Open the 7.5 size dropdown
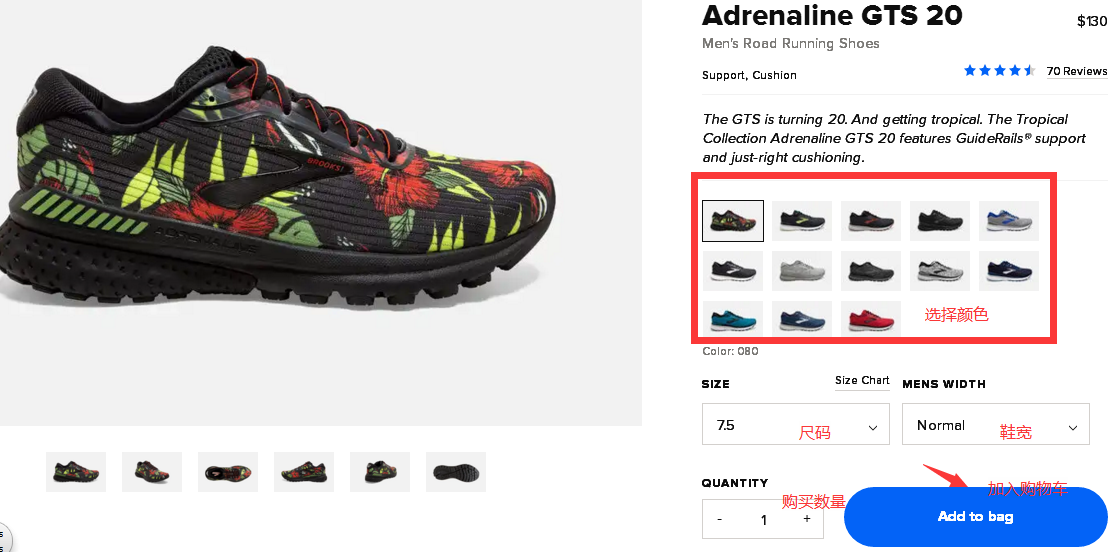Image resolution: width=1112 pixels, height=552 pixels. 796,424
